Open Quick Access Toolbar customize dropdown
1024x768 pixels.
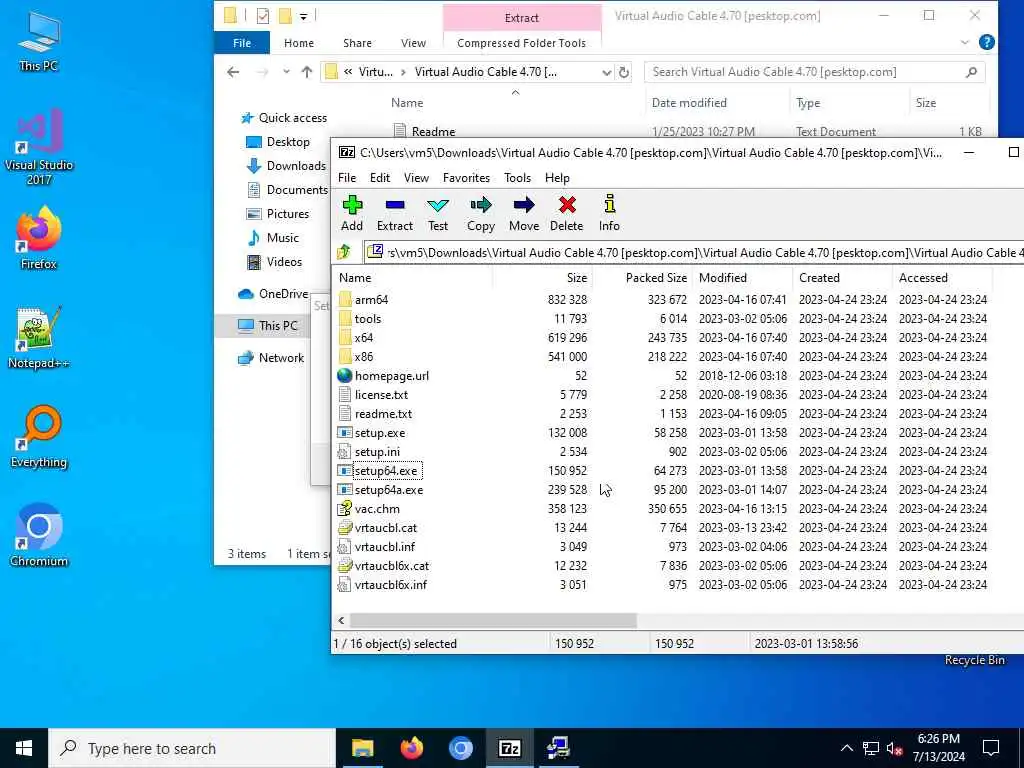pos(304,16)
